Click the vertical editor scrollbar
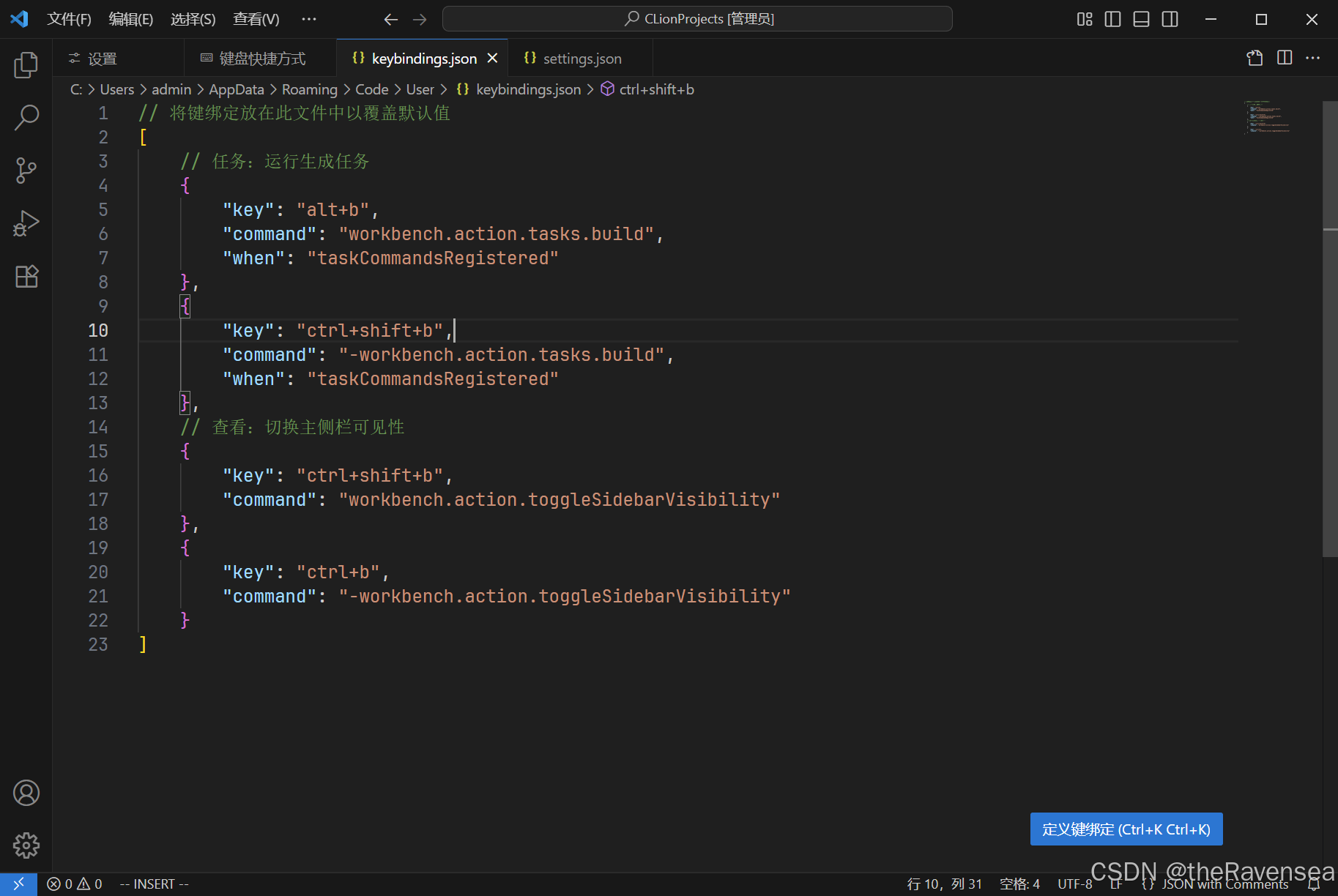 tap(1330, 329)
